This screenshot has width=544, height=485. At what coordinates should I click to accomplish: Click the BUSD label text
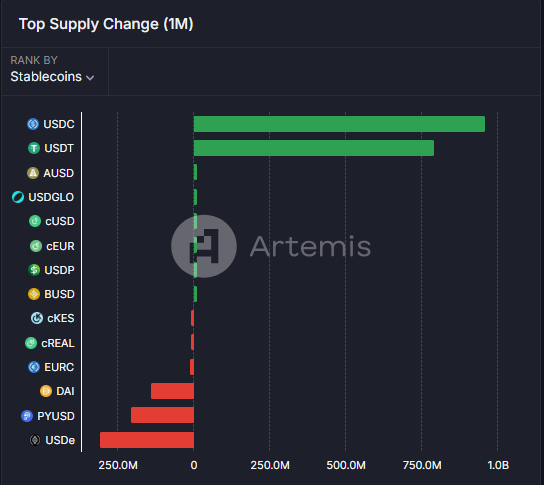click(59, 294)
